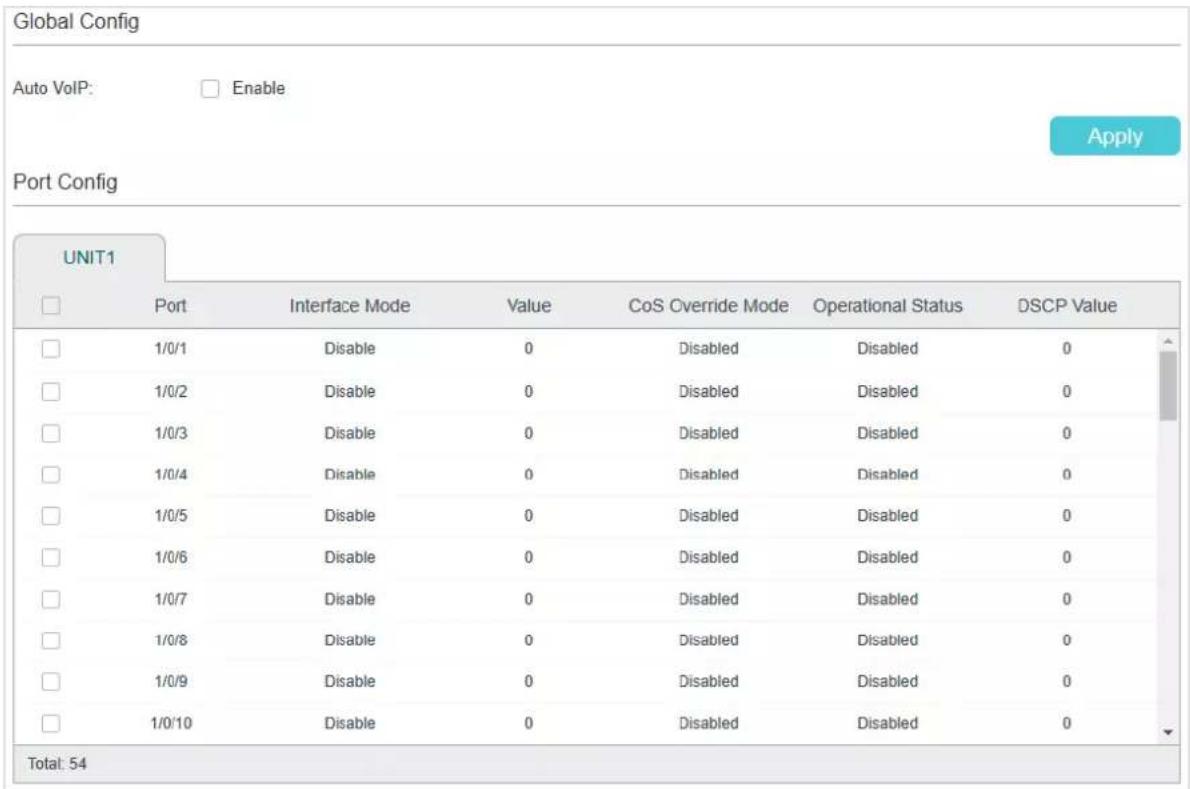
Task: Click the Value cell of port 1/0/8
Action: coord(529,640)
